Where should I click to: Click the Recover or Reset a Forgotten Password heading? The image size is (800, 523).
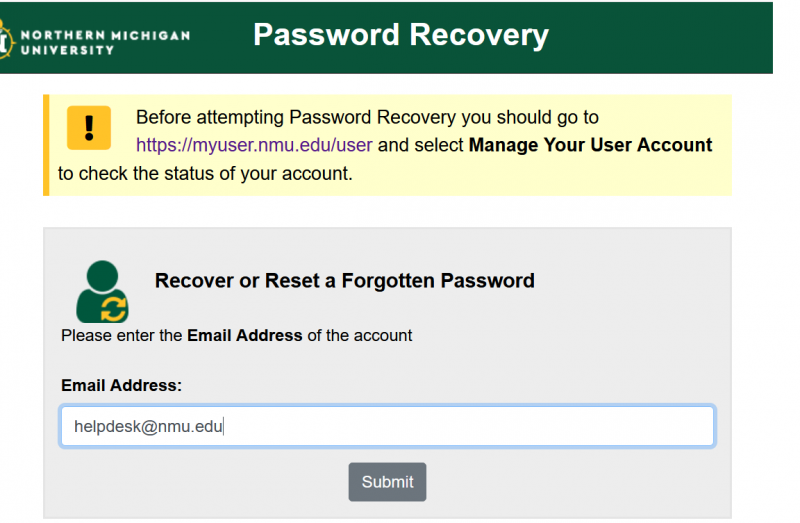[344, 281]
